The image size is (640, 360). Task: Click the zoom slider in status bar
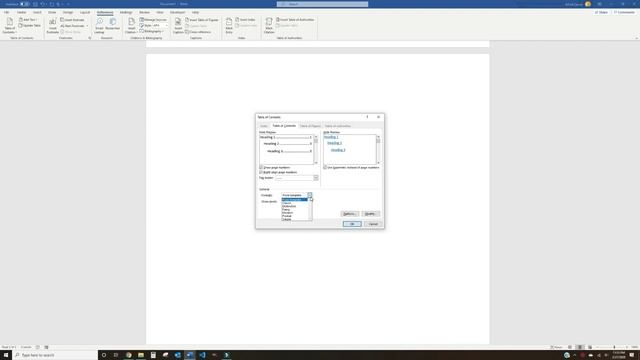coord(614,347)
